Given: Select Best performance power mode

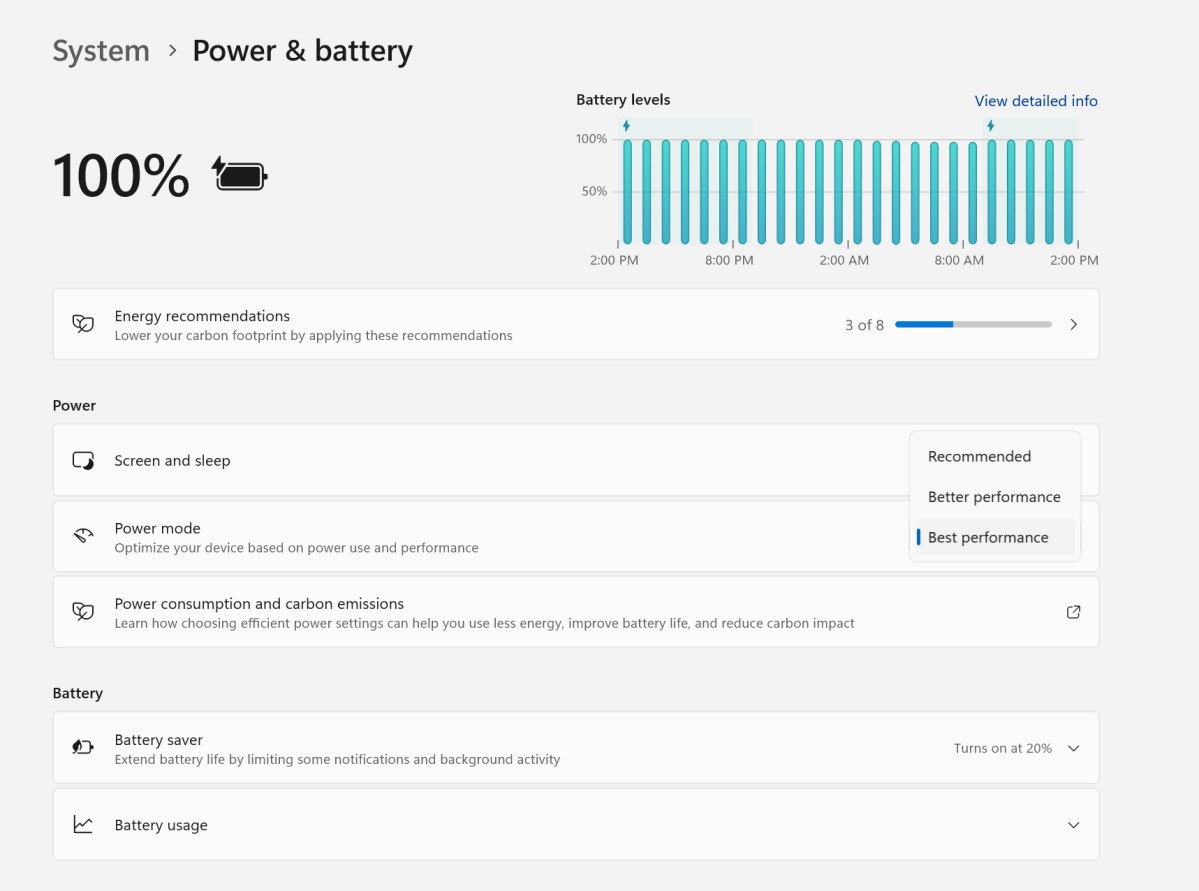Looking at the screenshot, I should click(988, 537).
